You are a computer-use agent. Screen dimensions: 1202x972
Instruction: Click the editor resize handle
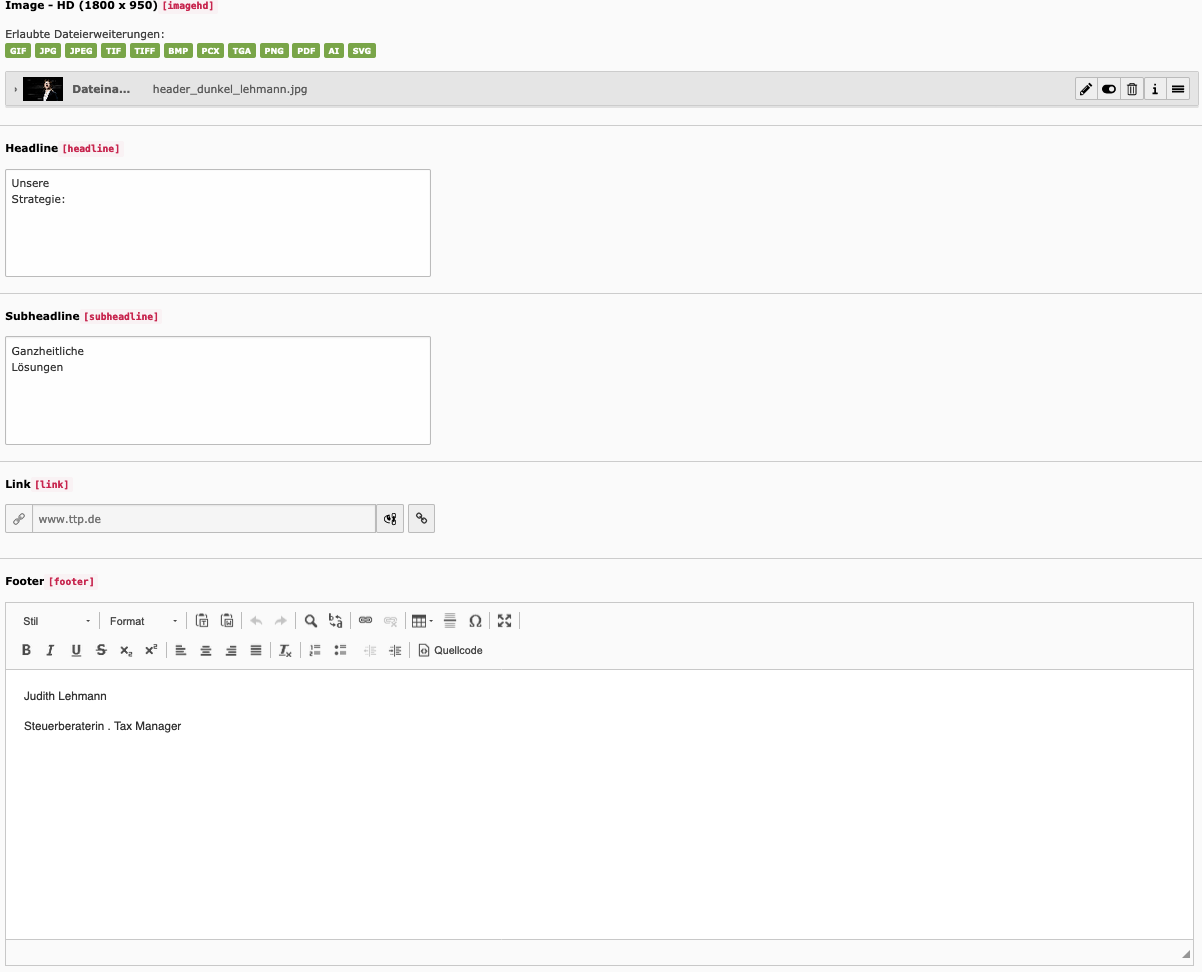point(1186,954)
